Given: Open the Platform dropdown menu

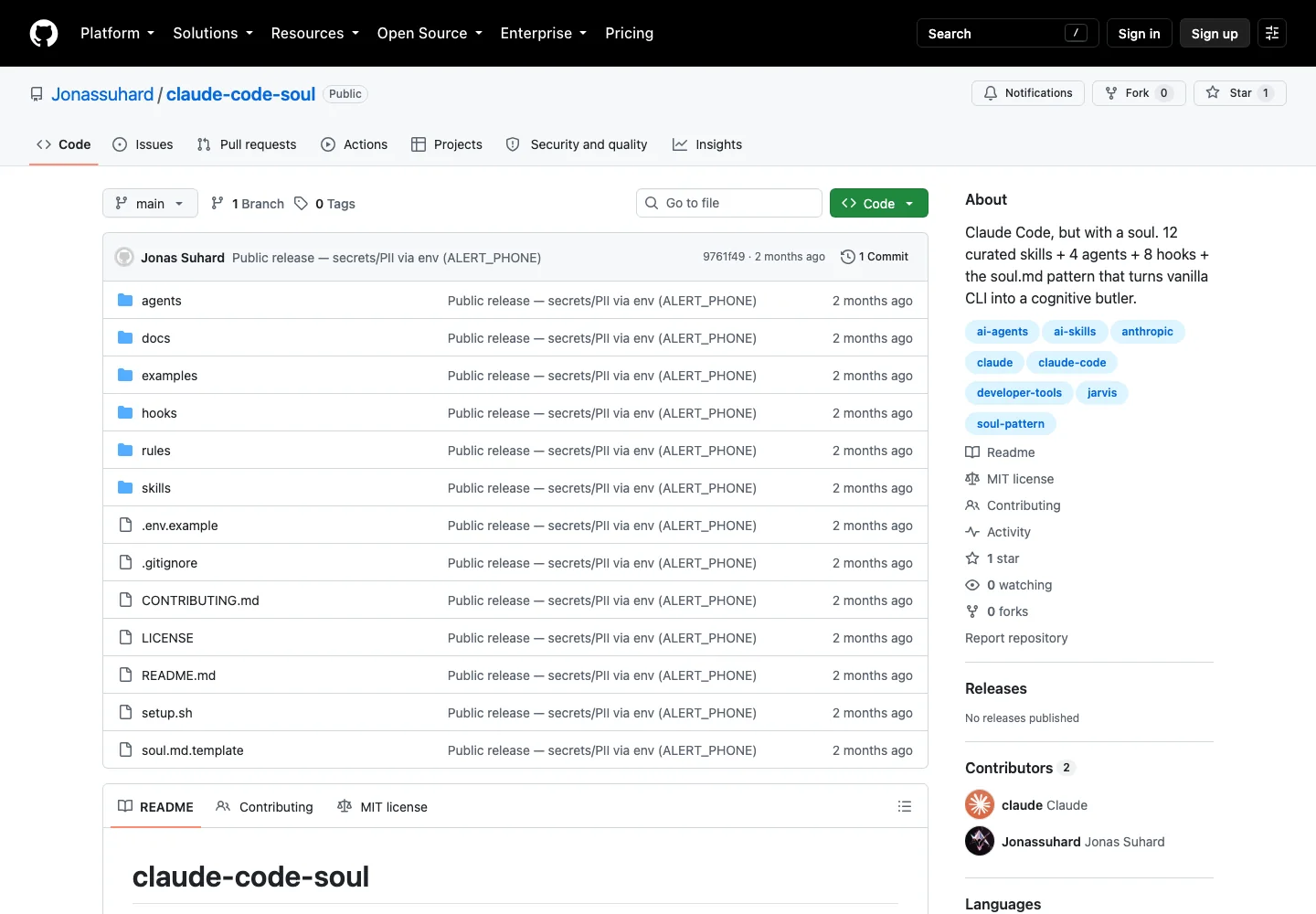Looking at the screenshot, I should (x=117, y=33).
